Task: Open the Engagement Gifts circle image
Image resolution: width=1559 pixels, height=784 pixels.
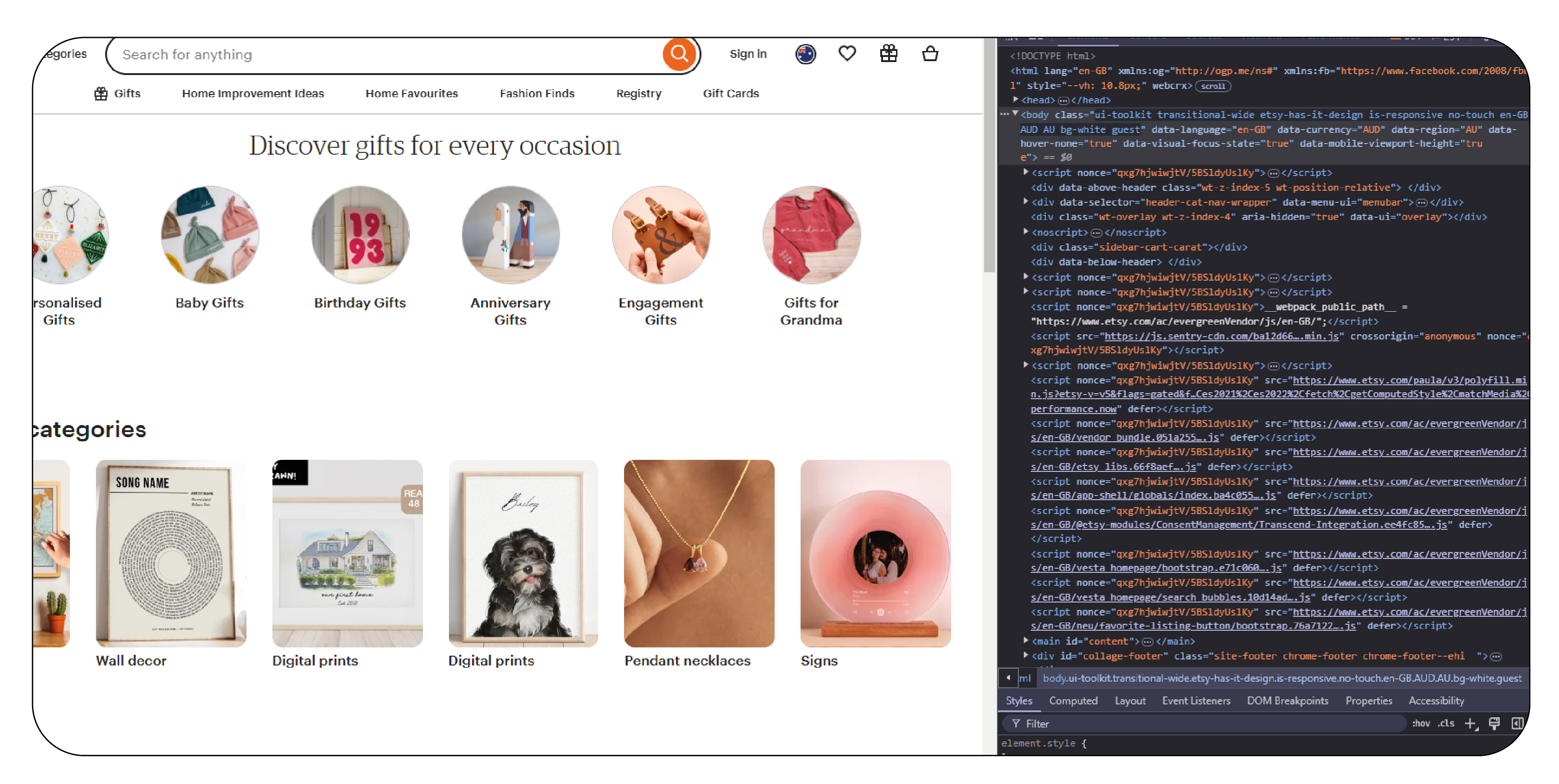Action: [x=661, y=235]
